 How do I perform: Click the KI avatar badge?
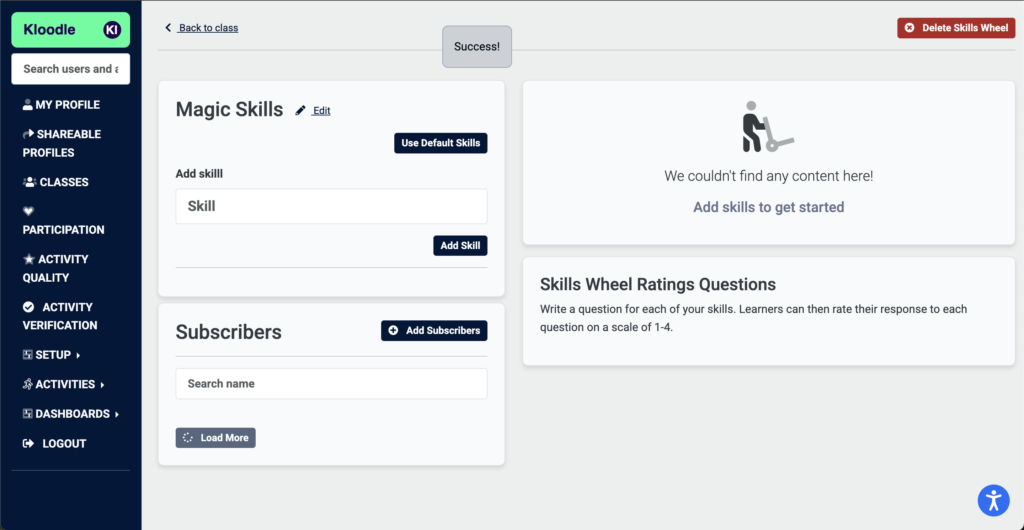[112, 29]
